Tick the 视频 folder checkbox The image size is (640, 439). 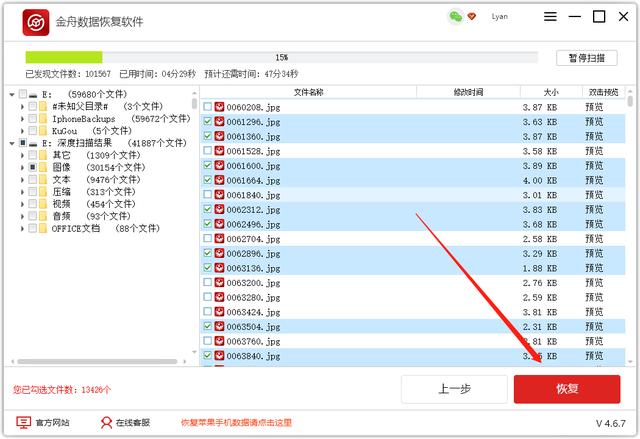[x=33, y=204]
